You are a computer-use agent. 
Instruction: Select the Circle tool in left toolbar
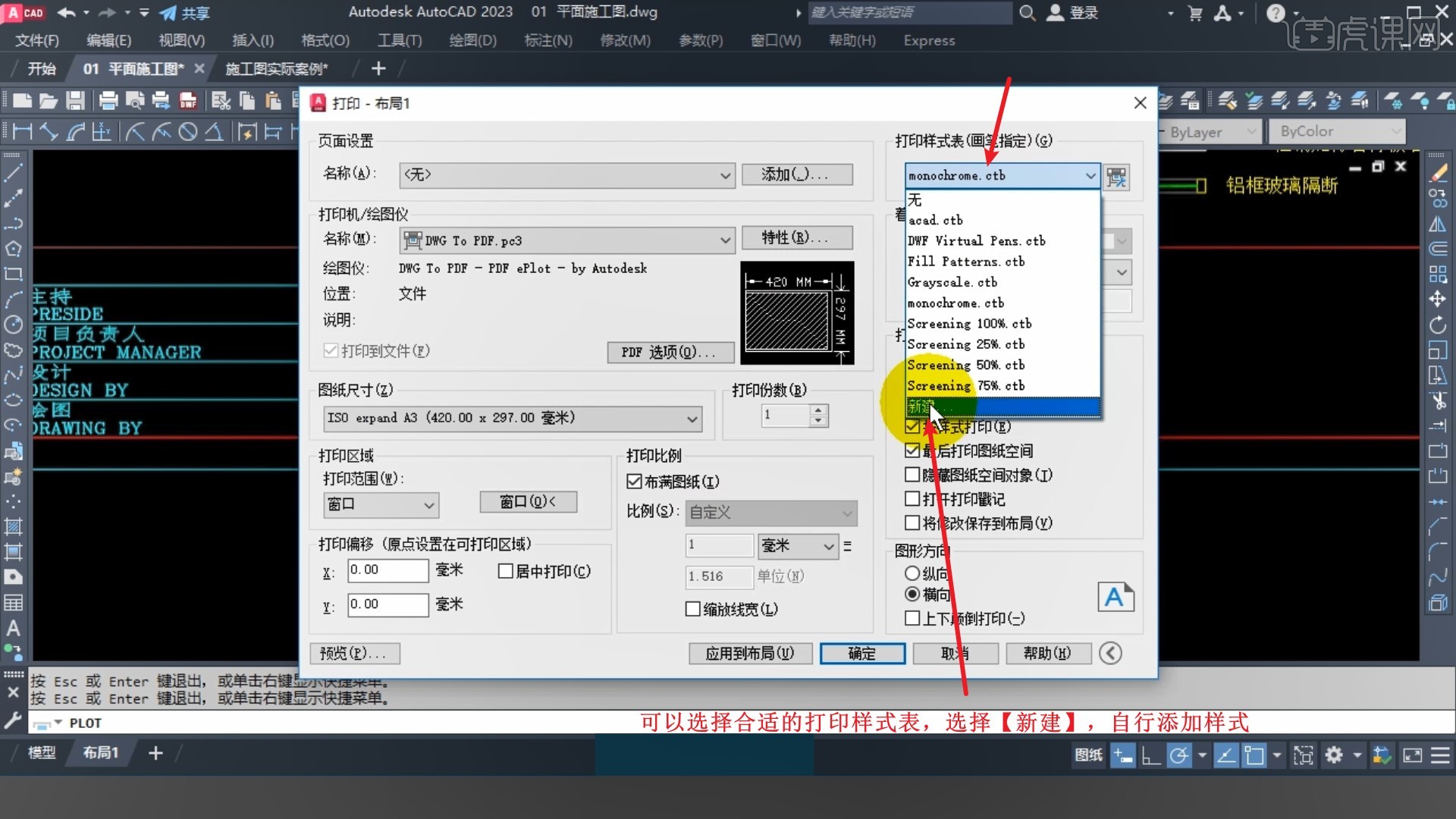(x=13, y=325)
